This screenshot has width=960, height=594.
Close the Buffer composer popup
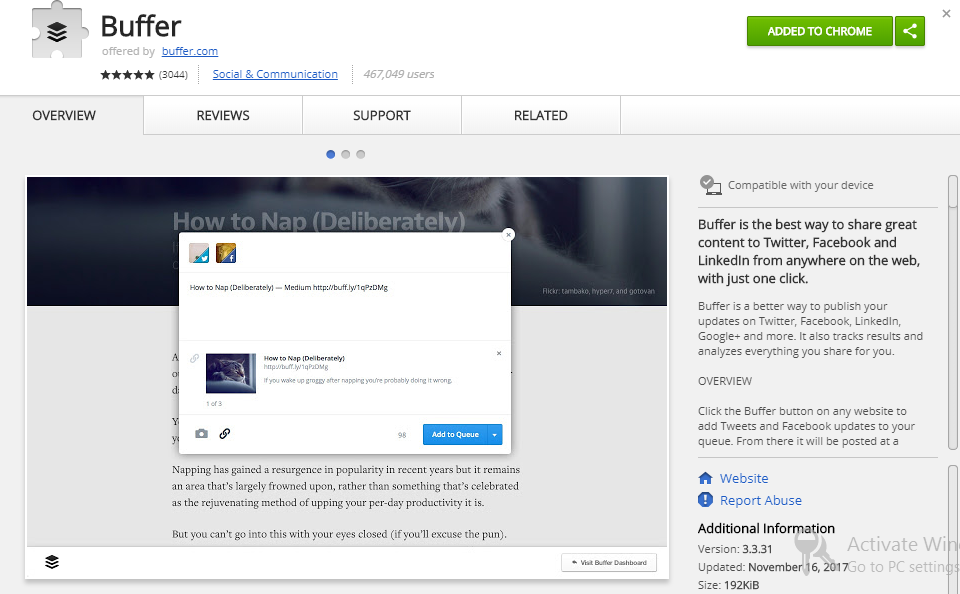pyautogui.click(x=508, y=235)
